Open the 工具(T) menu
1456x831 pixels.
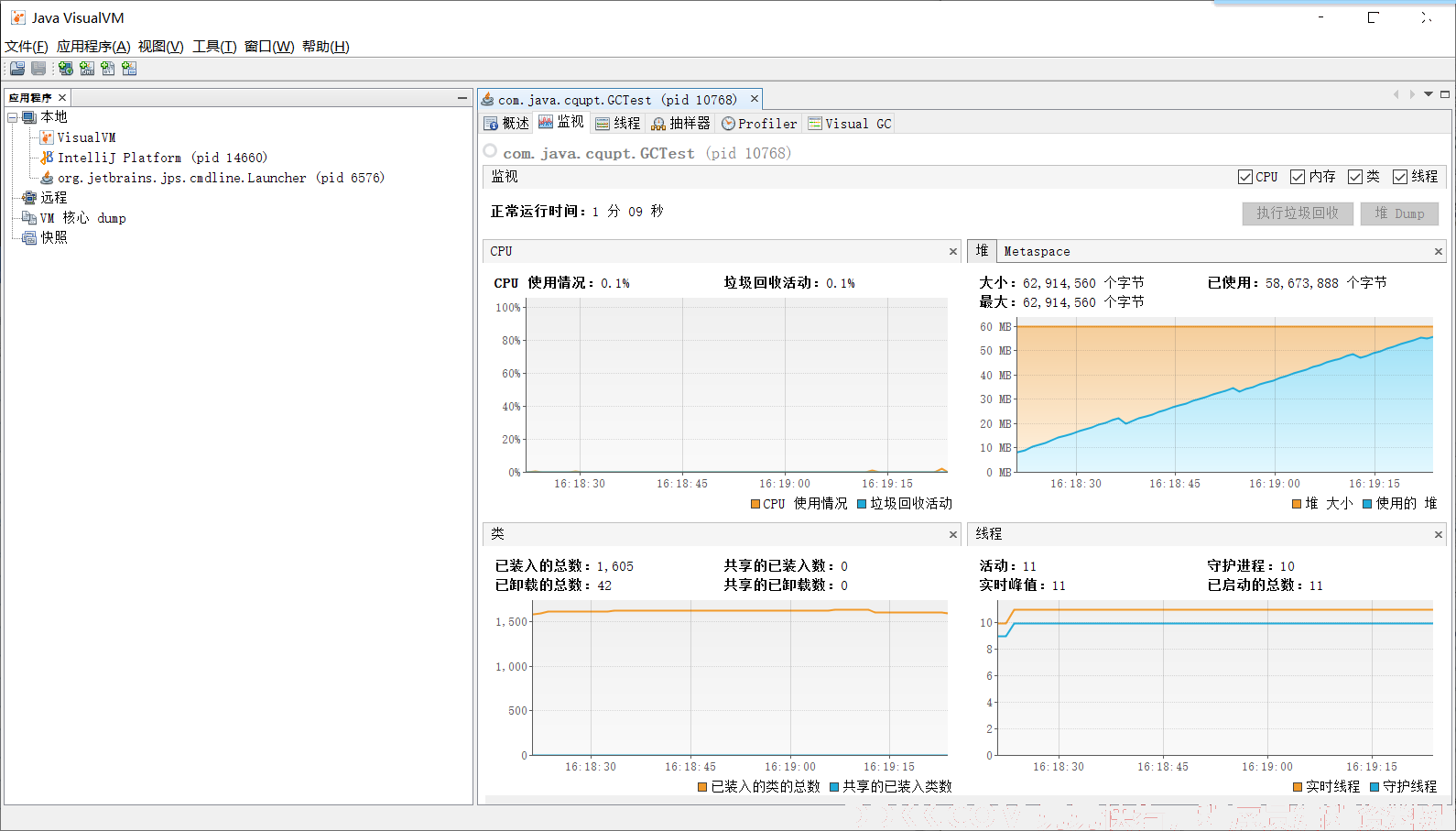pos(214,47)
